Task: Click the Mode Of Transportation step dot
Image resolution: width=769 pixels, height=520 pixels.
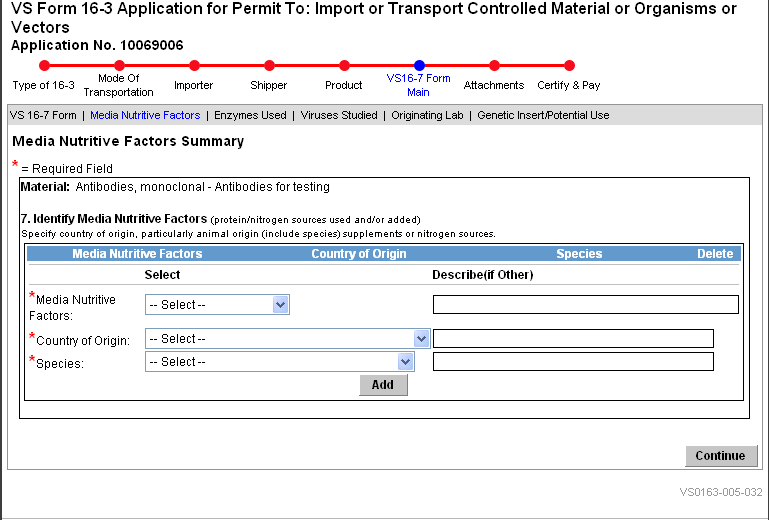Action: click(x=119, y=66)
